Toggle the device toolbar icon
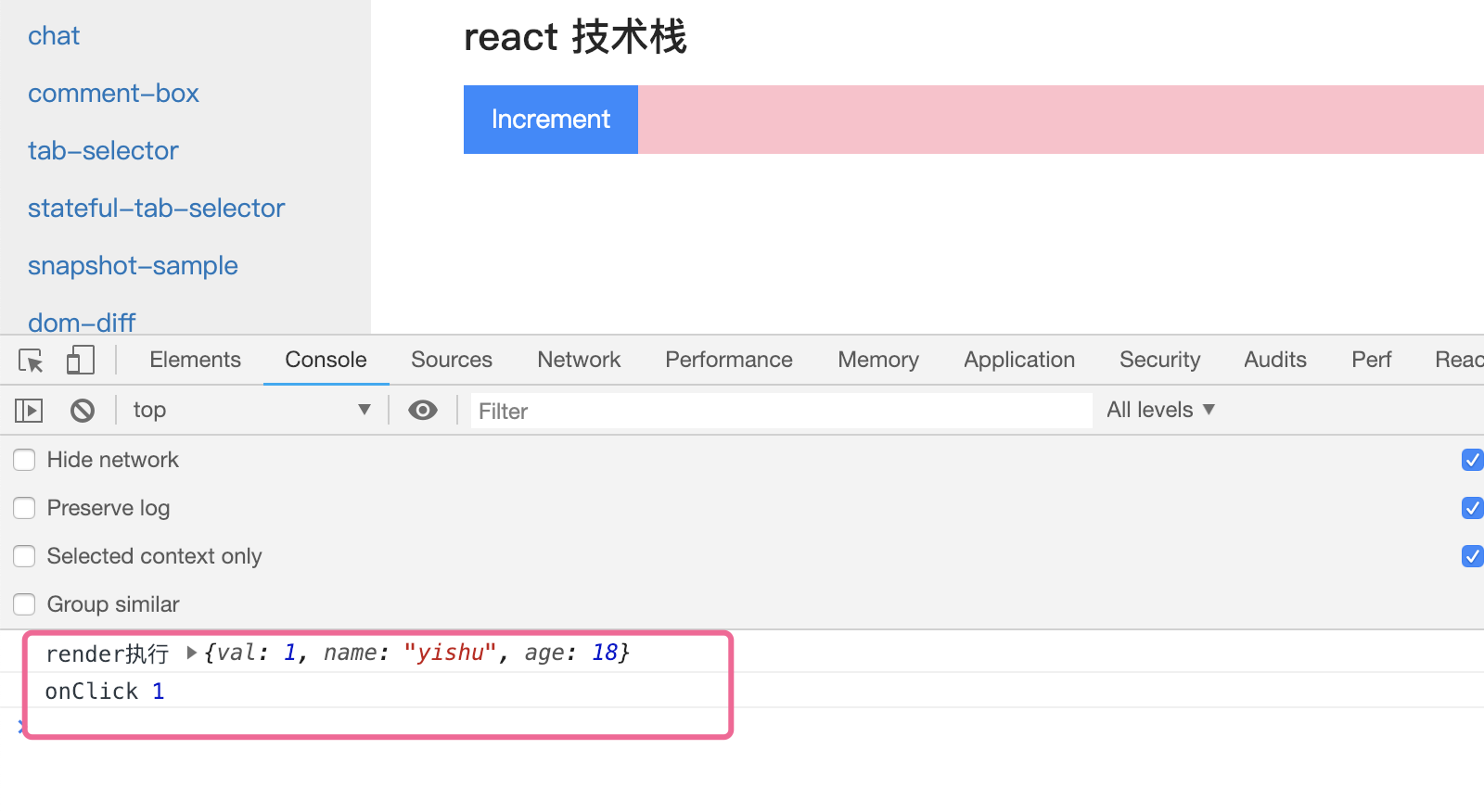 click(81, 360)
